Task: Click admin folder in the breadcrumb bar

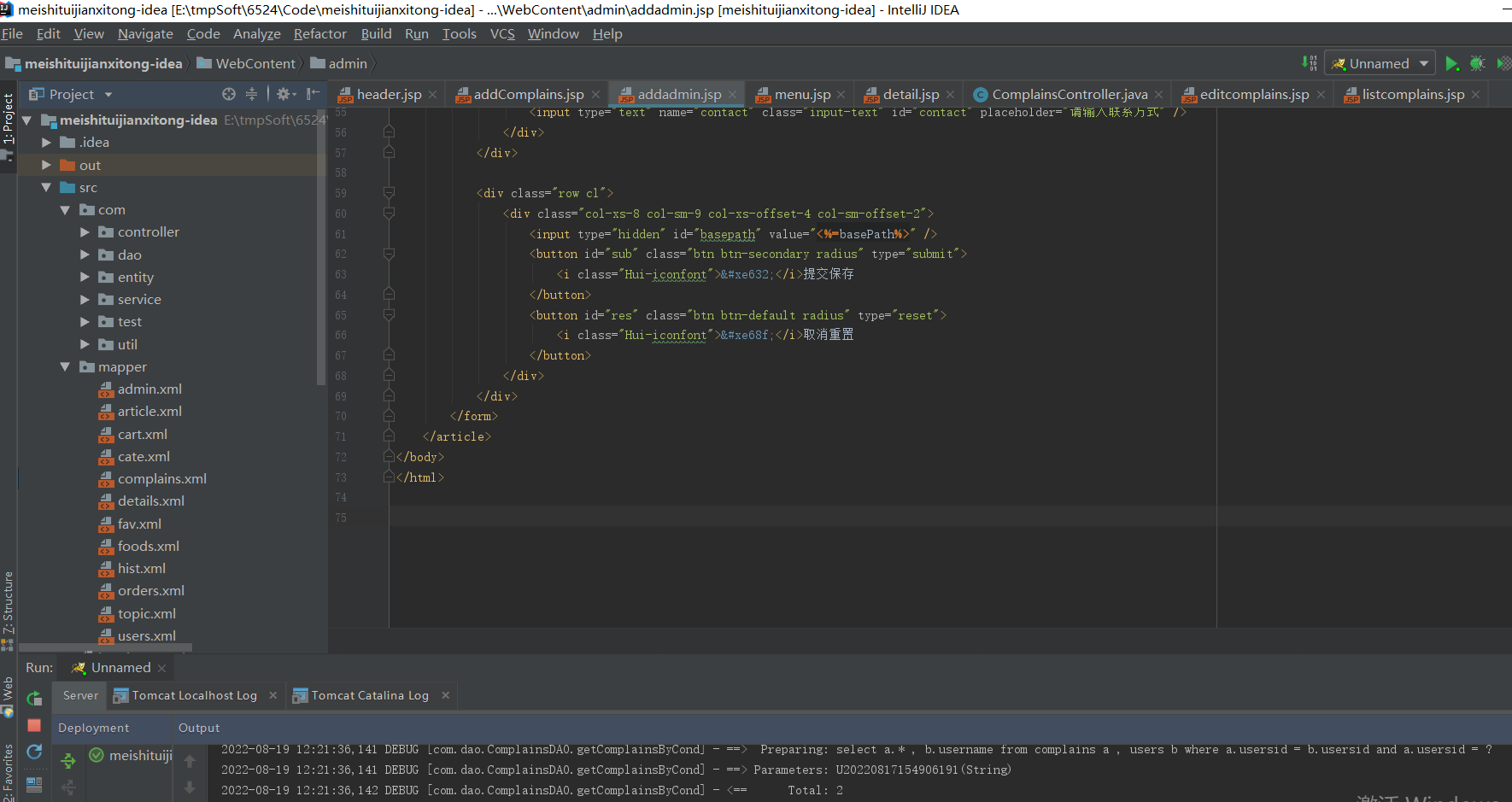Action: tap(339, 63)
